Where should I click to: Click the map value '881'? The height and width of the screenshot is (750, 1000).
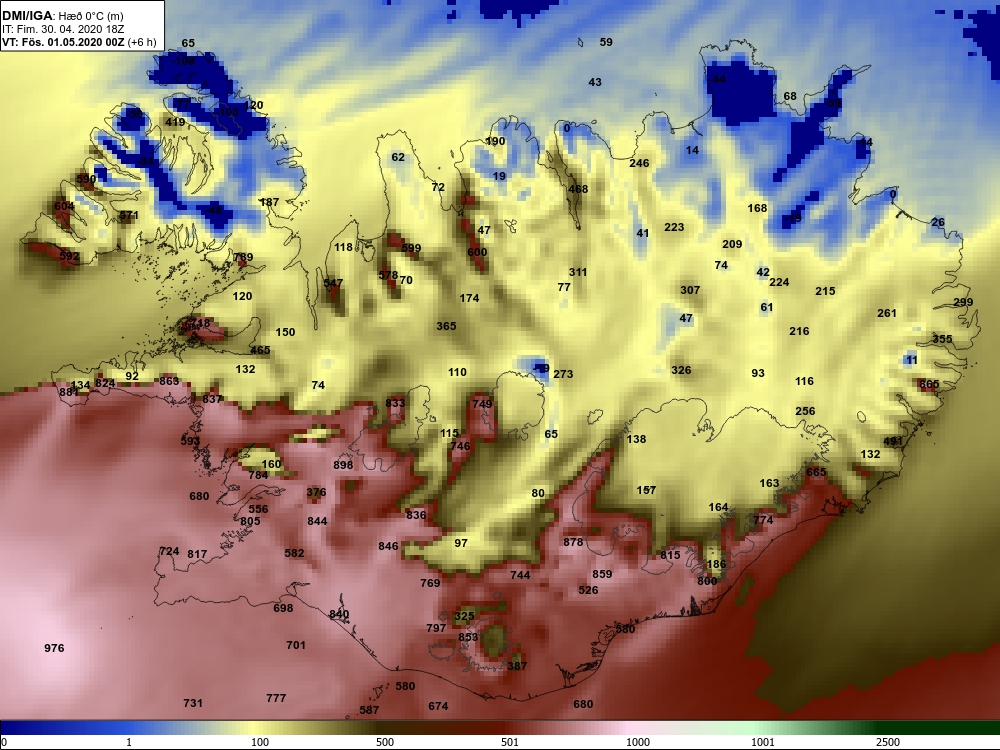(69, 392)
